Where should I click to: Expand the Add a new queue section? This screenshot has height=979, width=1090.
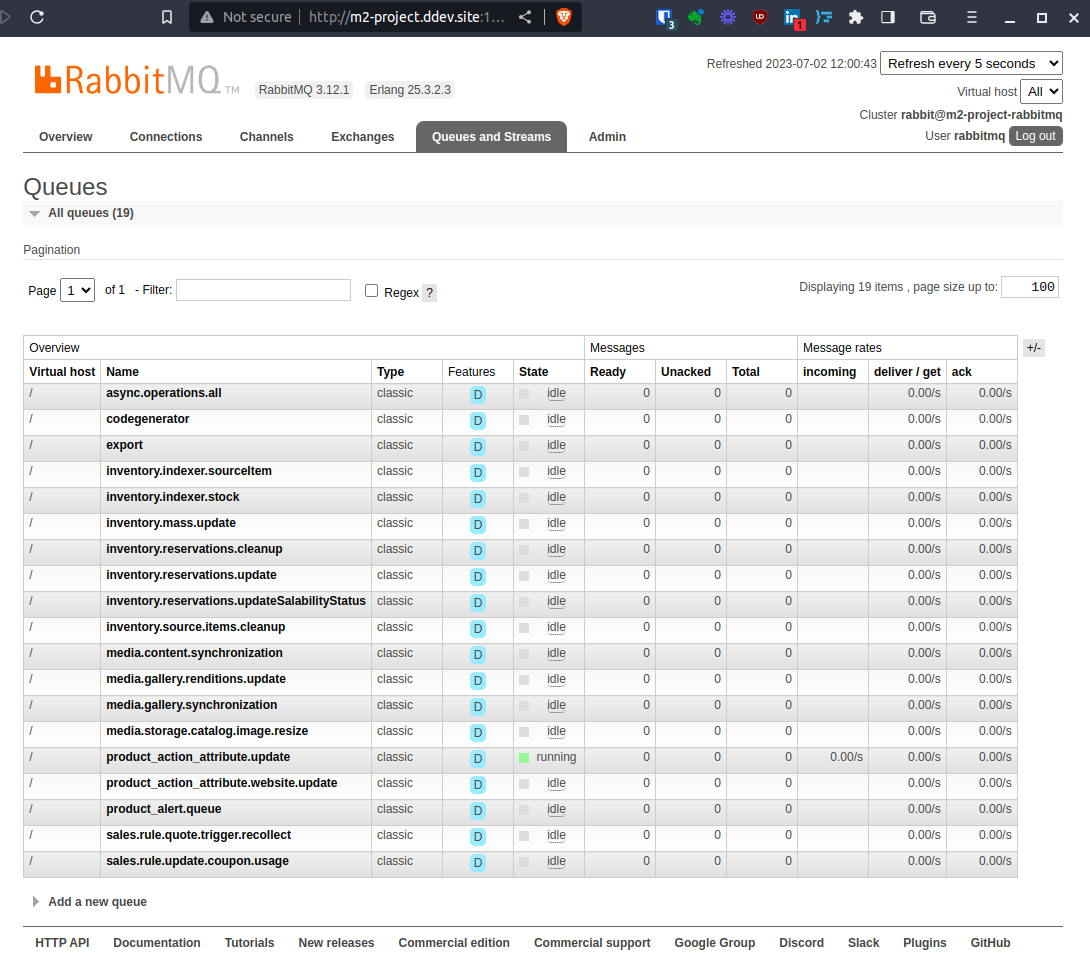point(97,902)
